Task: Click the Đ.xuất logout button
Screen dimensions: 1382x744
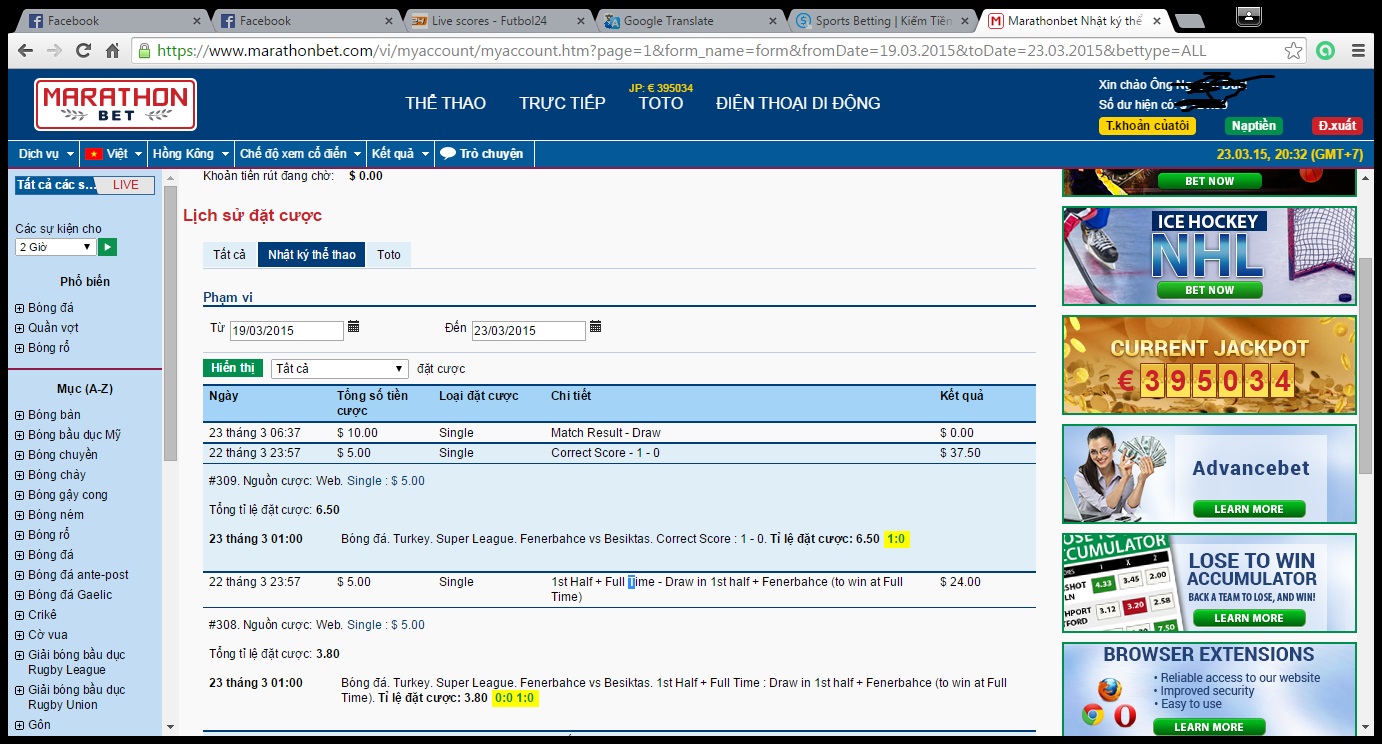Action: 1337,126
